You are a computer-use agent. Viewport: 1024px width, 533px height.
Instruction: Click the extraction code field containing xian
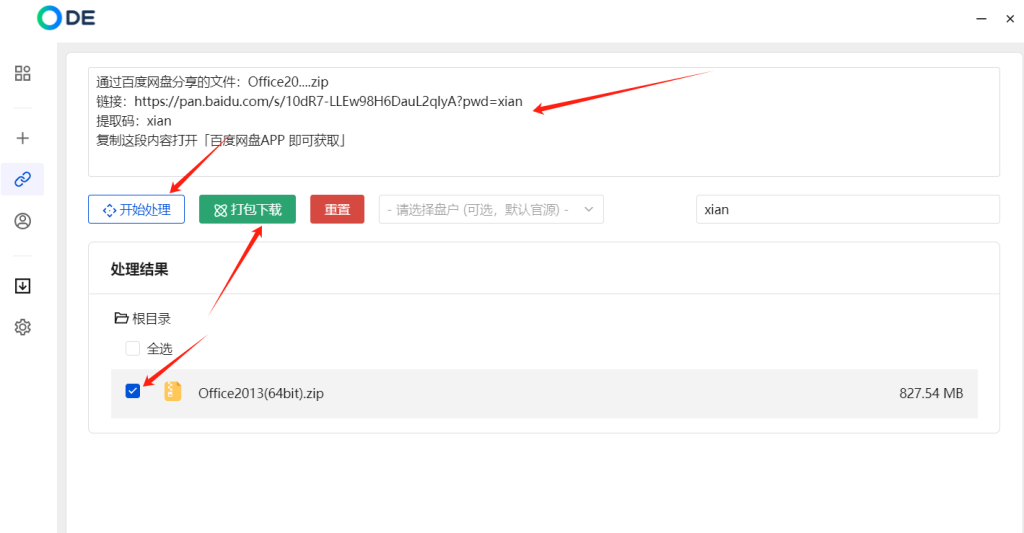[848, 209]
